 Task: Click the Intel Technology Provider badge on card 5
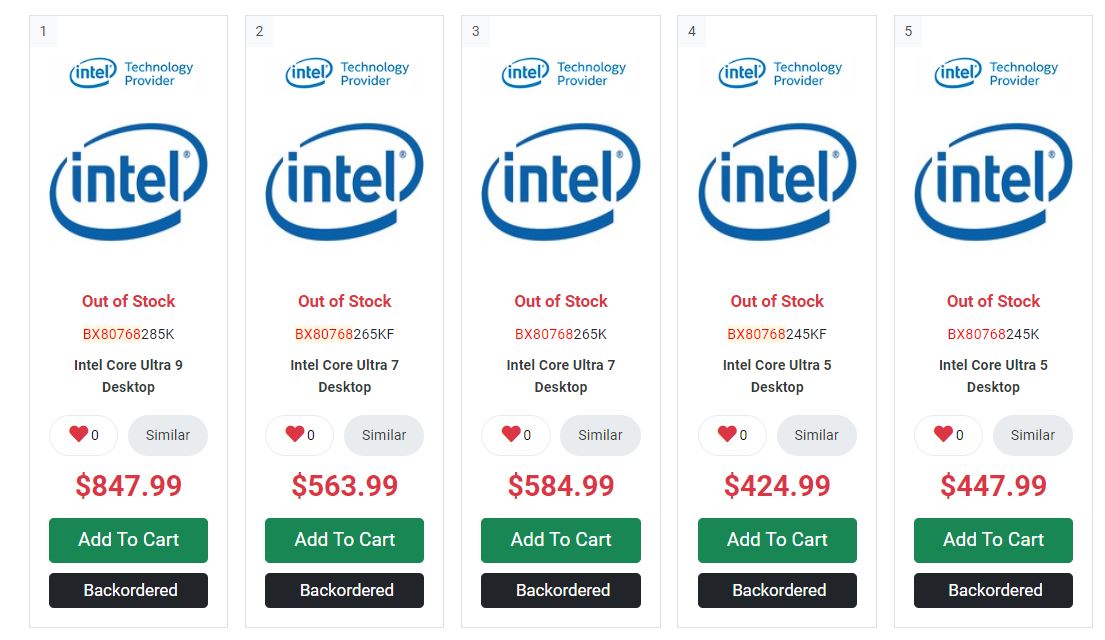[995, 73]
